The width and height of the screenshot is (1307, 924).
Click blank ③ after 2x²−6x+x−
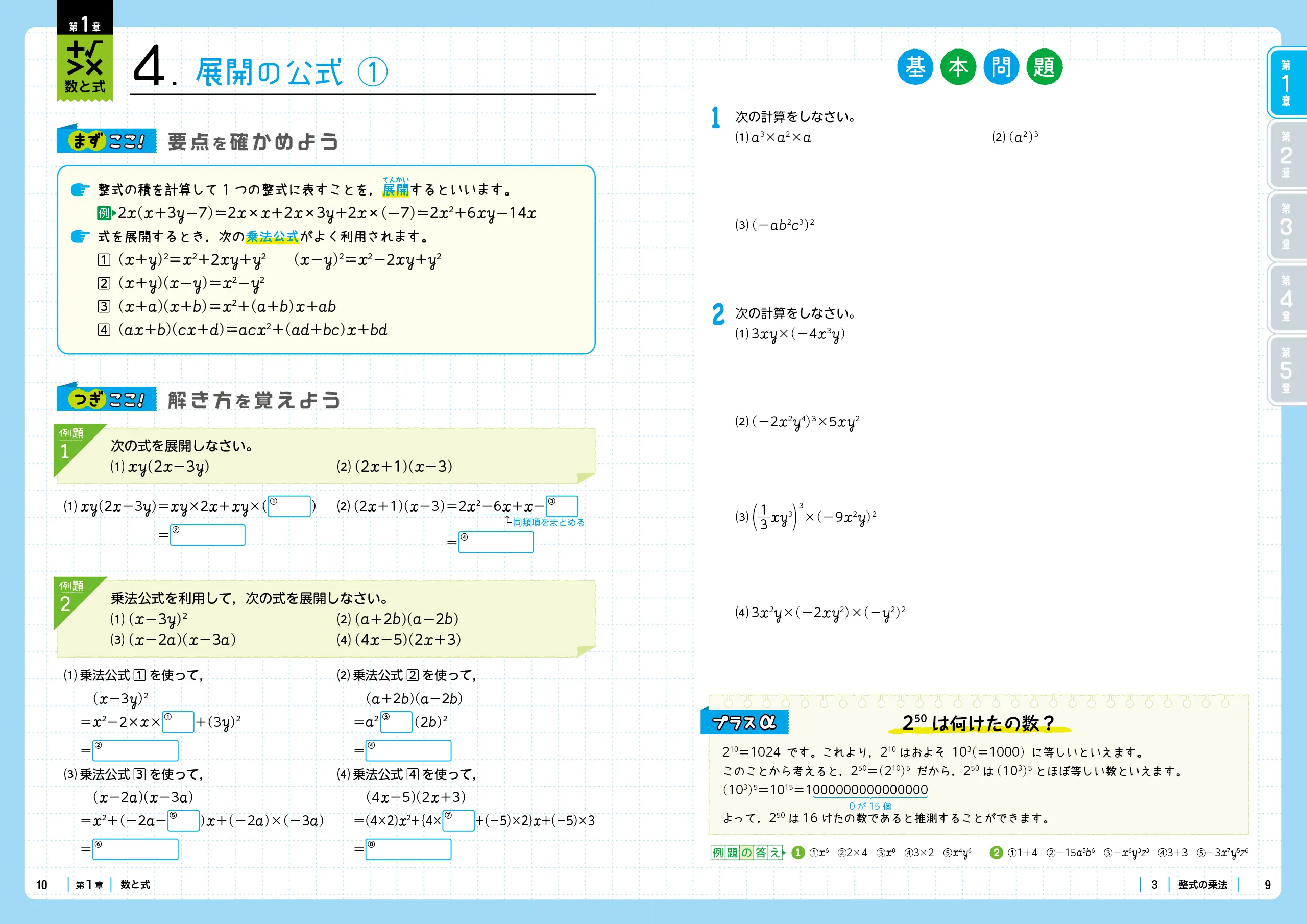(562, 506)
